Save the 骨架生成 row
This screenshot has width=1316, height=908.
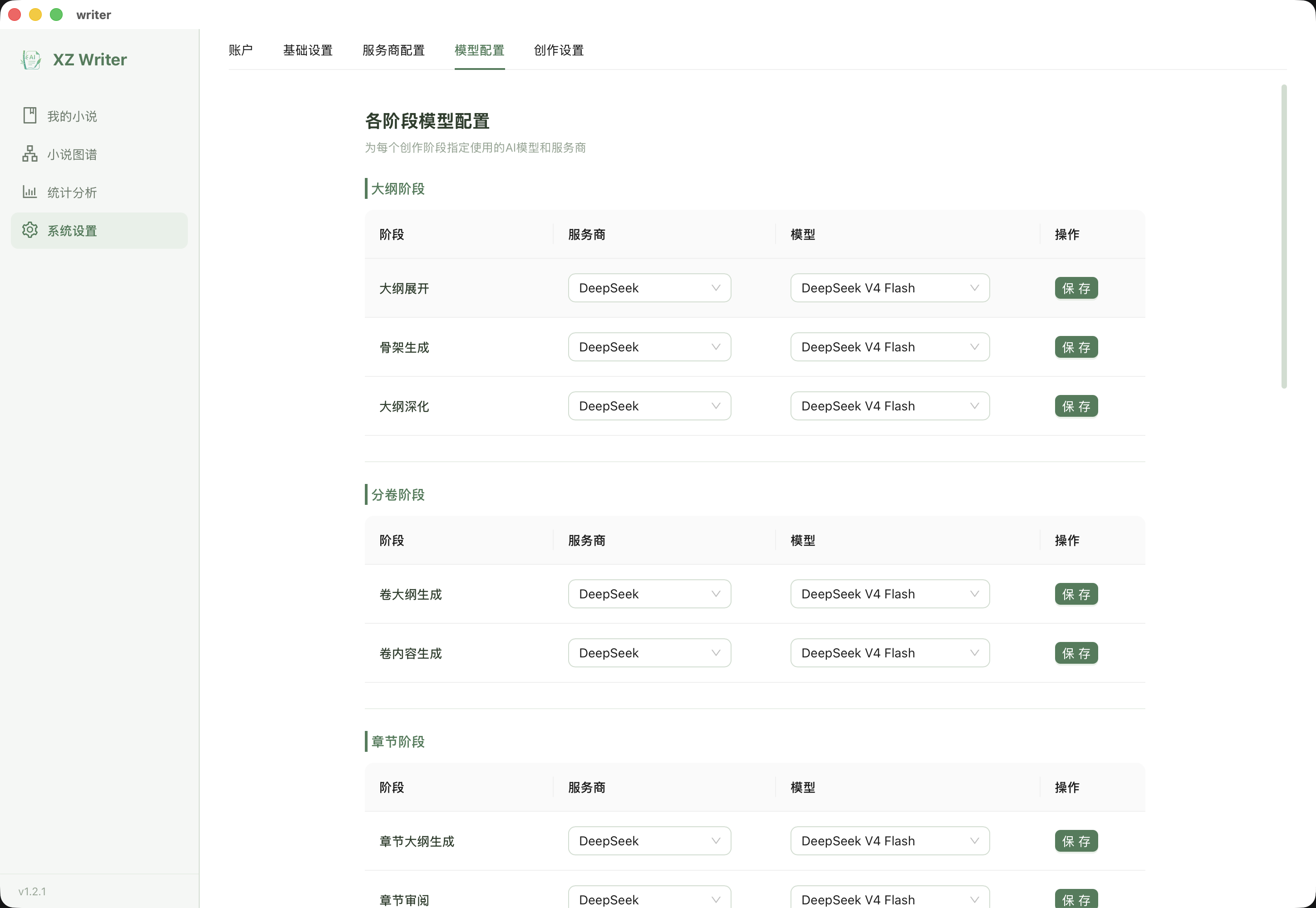pos(1076,348)
